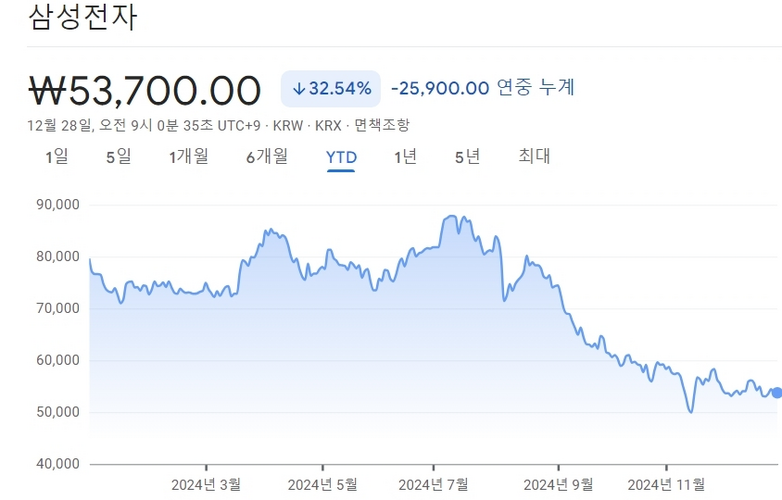Click the July peak on price line
The height and width of the screenshot is (500, 782).
tap(451, 216)
